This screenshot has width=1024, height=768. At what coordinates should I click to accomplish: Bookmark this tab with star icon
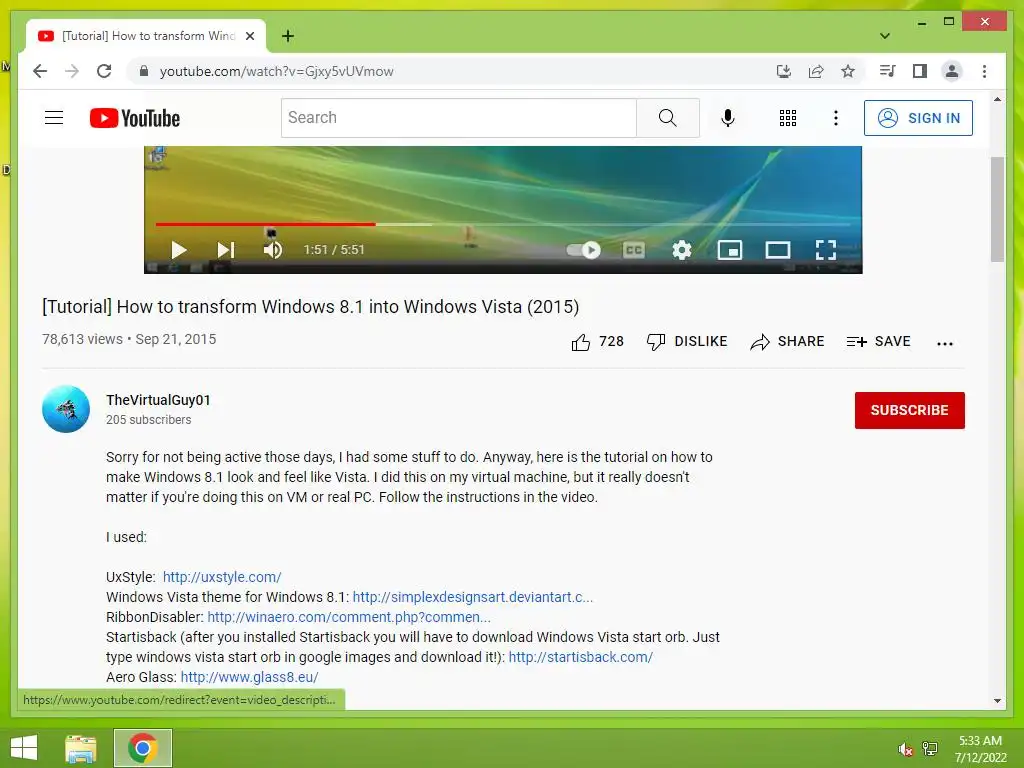(x=848, y=71)
